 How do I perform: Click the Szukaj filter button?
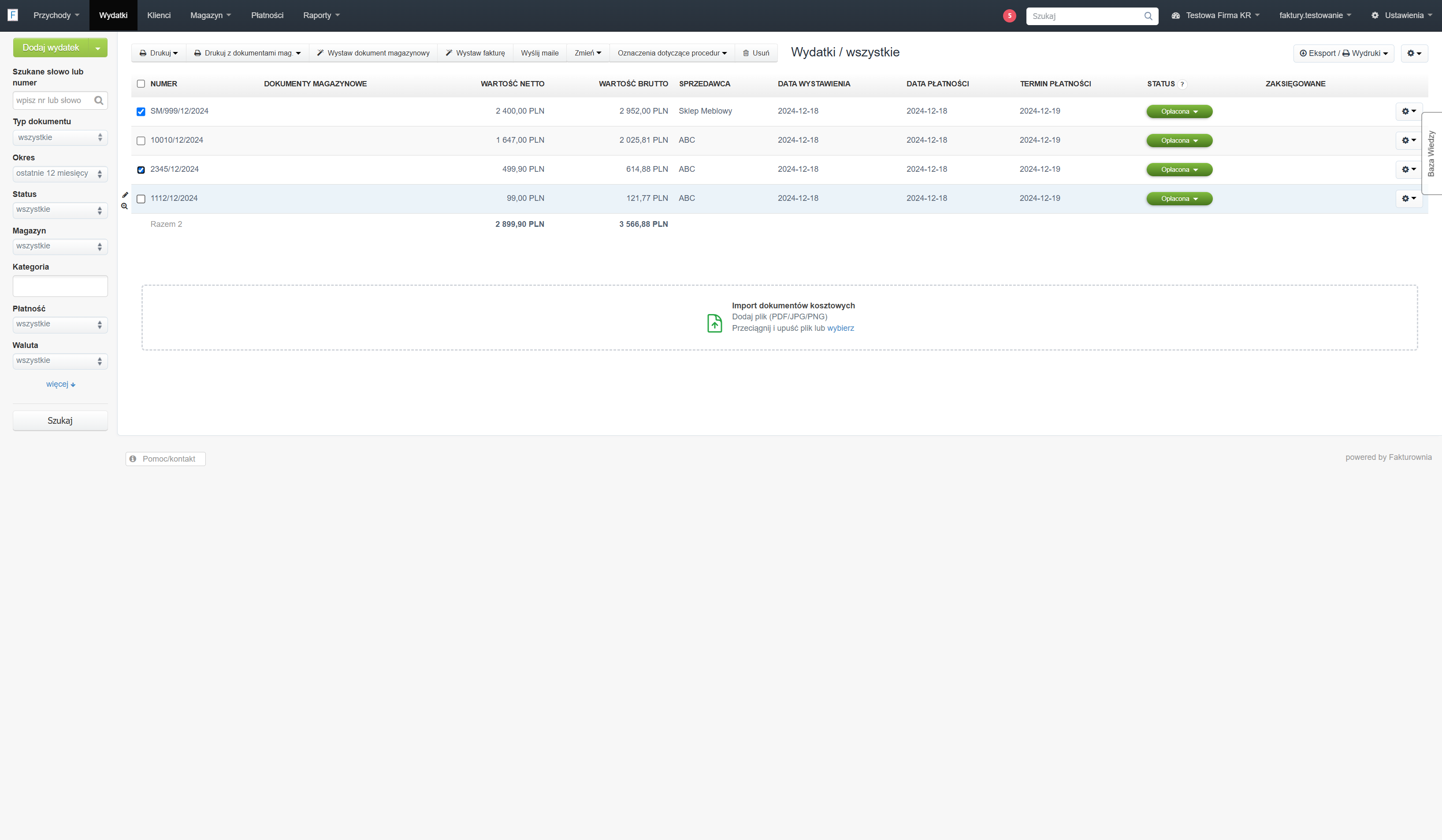[x=60, y=421]
